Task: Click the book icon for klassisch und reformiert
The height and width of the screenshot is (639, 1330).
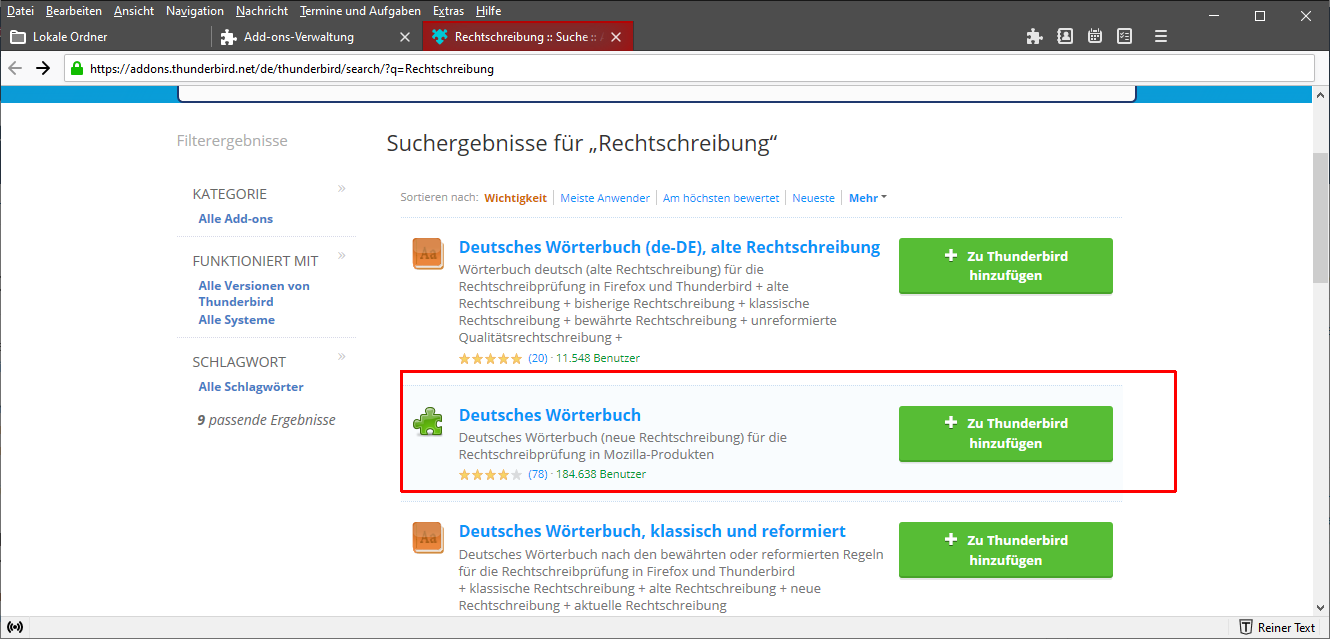Action: [x=428, y=538]
